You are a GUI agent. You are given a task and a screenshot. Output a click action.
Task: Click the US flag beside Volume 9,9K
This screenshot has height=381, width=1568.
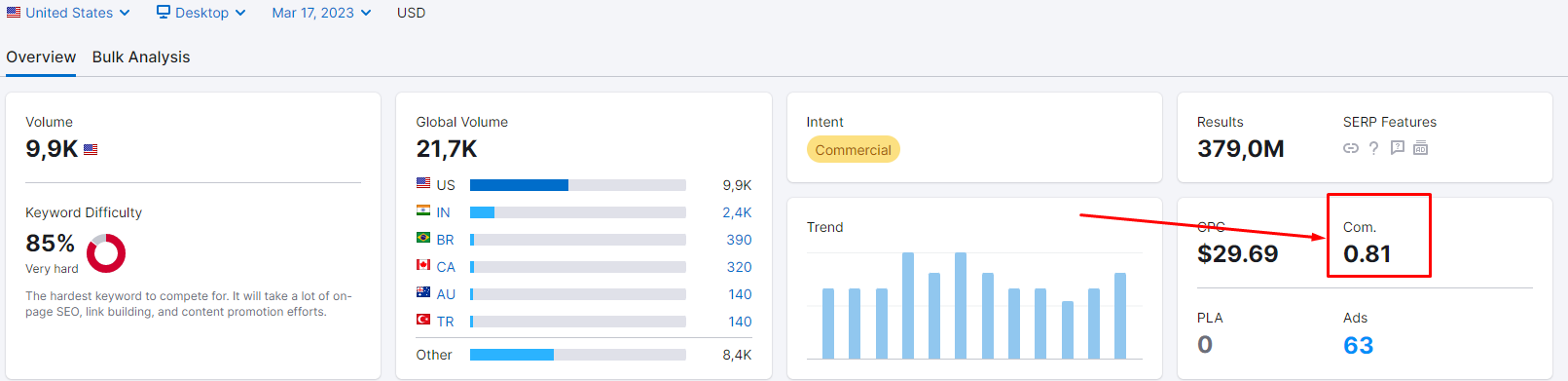pyautogui.click(x=91, y=150)
